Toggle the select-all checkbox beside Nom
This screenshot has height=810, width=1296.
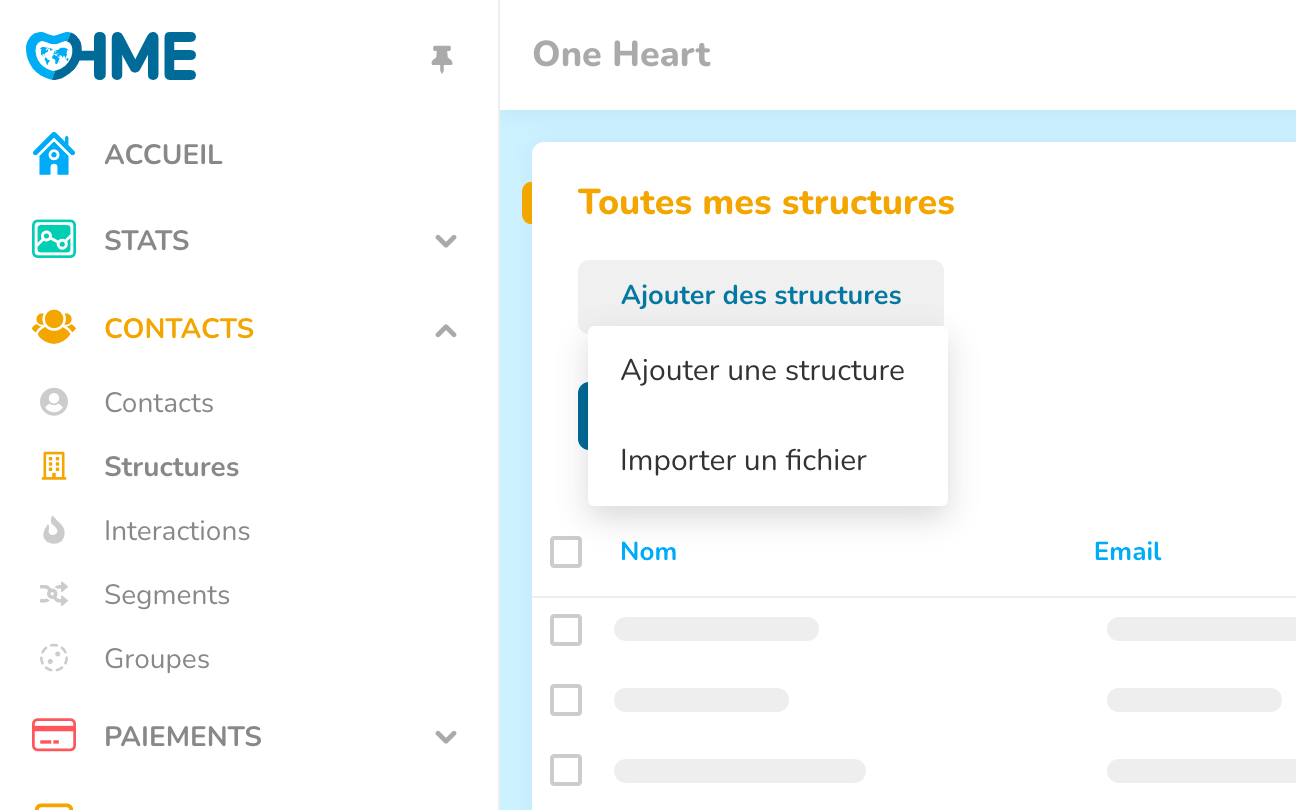[x=566, y=552]
